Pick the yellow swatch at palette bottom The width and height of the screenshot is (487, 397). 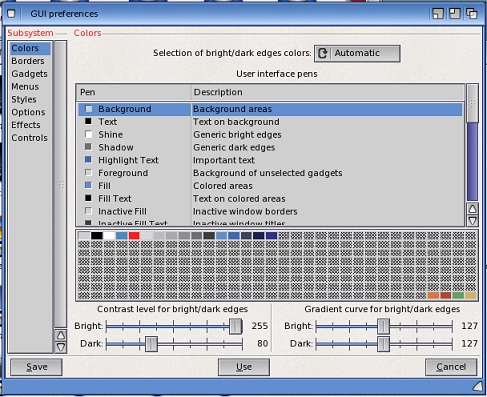point(471,295)
